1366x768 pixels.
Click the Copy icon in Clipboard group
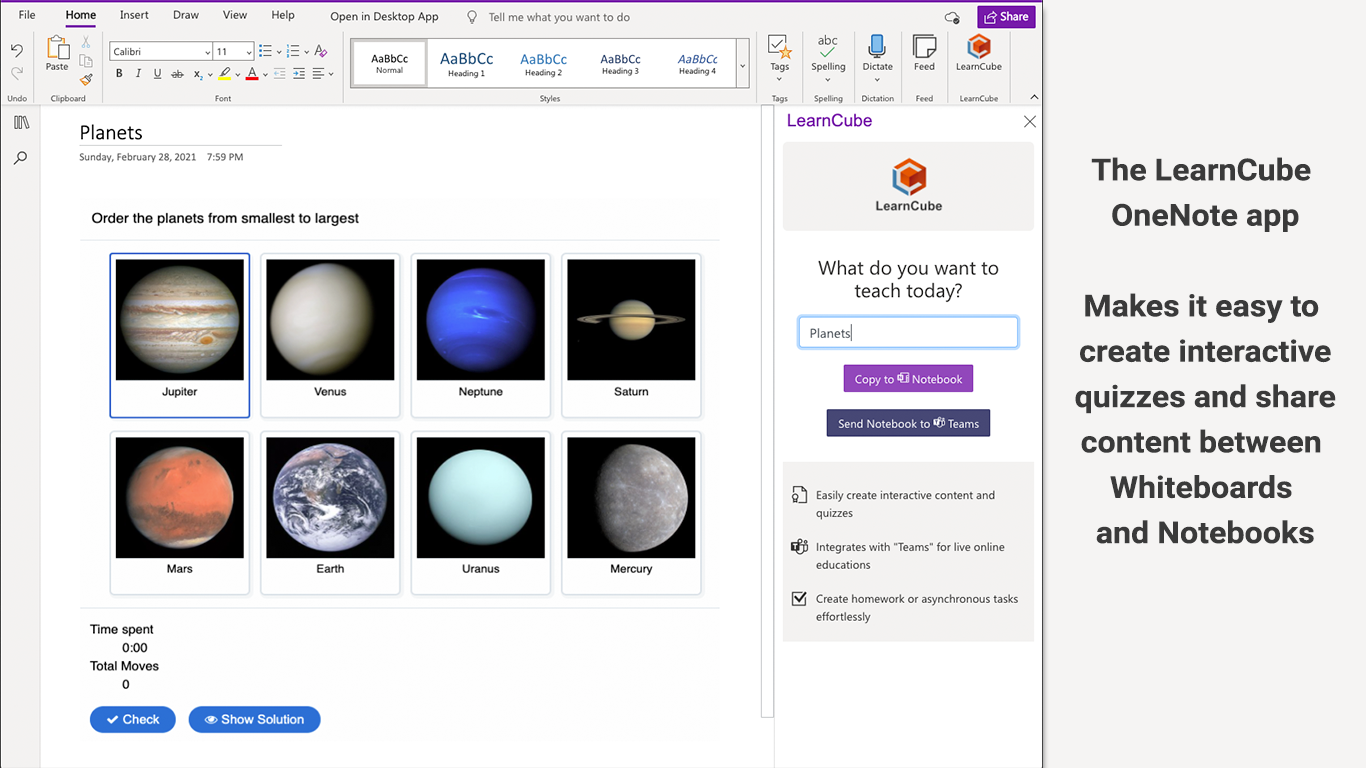[86, 61]
